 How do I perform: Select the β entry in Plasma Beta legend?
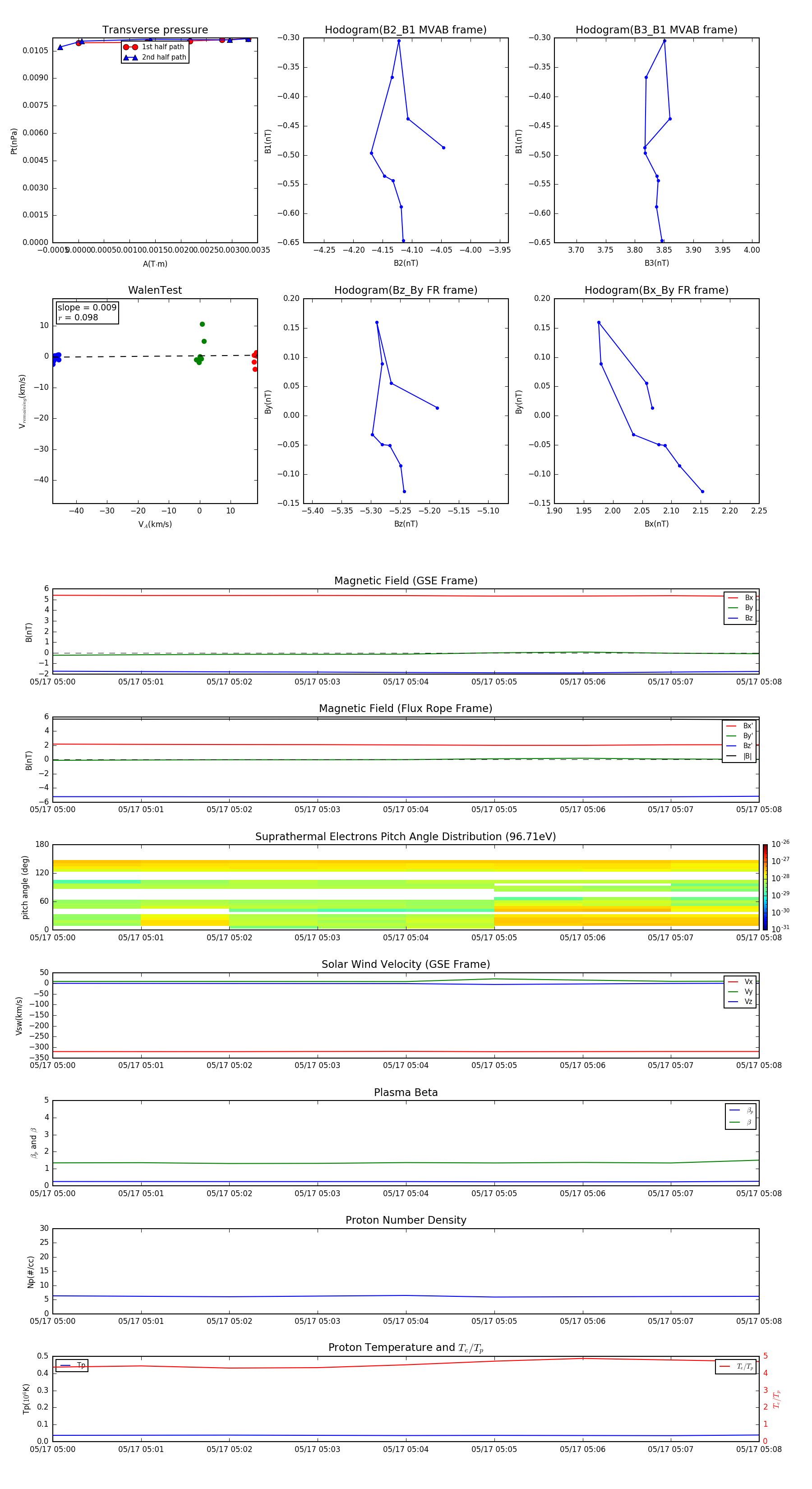741,1123
